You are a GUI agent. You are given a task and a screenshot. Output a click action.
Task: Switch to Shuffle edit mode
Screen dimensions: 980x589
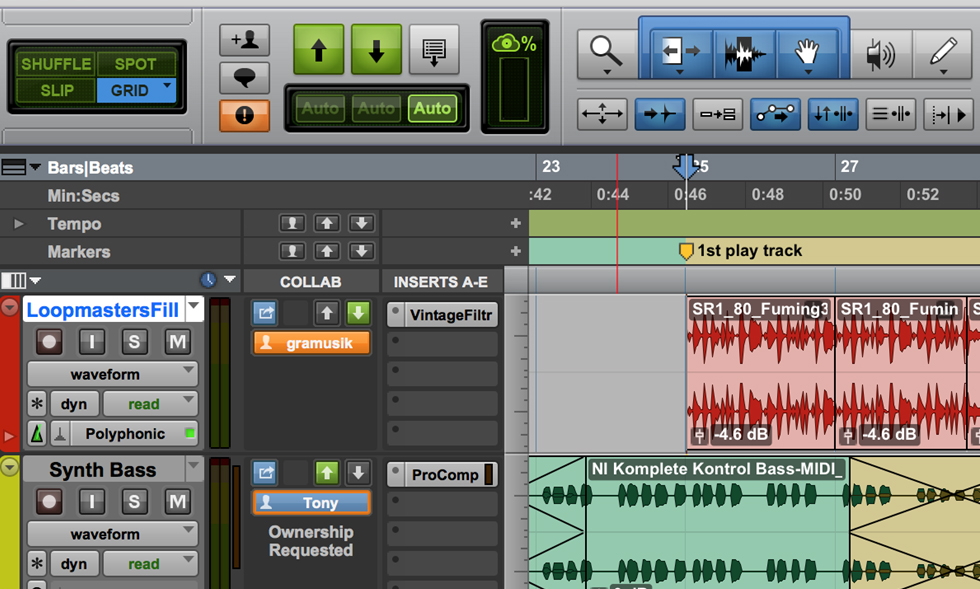point(56,64)
